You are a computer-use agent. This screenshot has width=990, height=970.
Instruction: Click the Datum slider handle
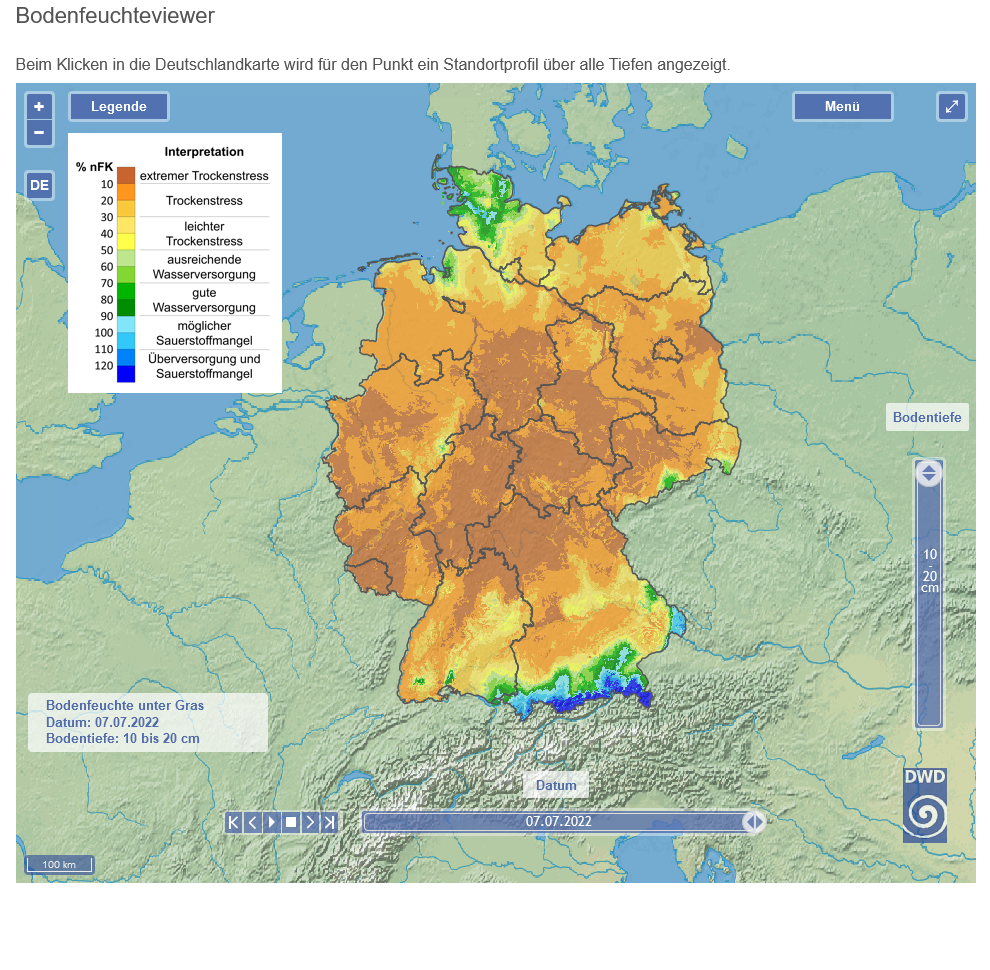754,822
